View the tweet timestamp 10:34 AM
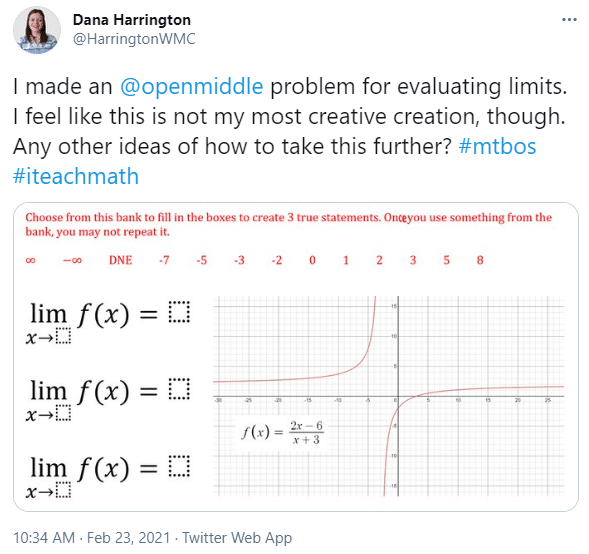Screen dimensions: 589x554 44,537
